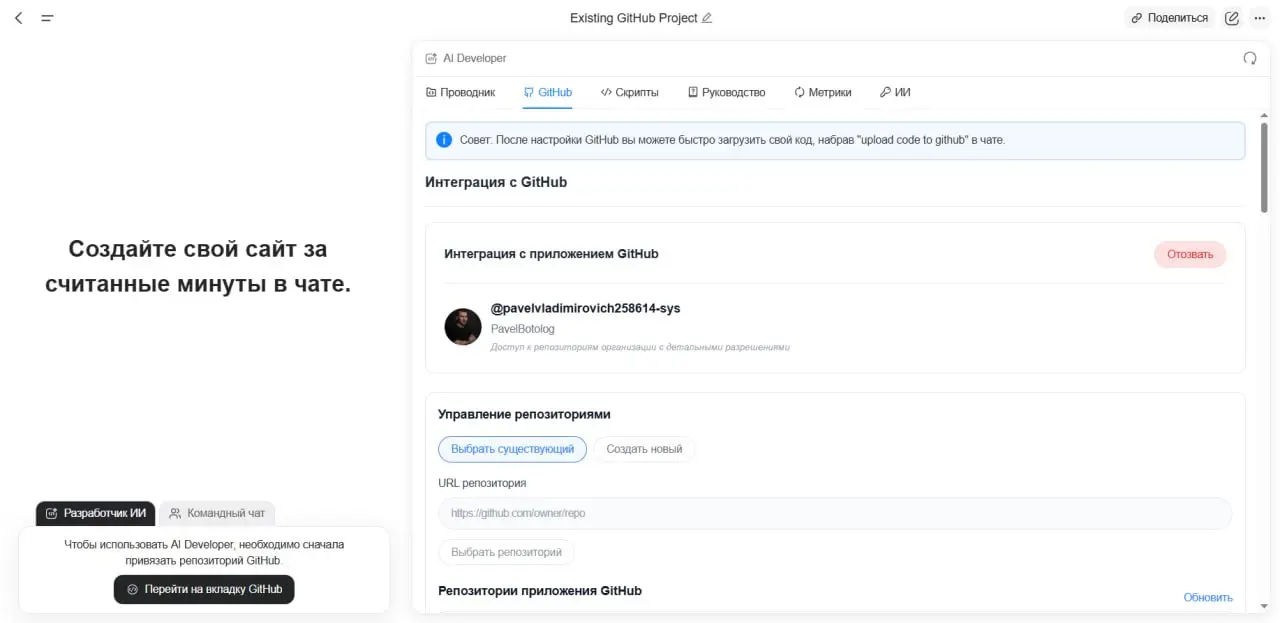Click the back arrow icon top left
1280x623 pixels.
point(18,17)
